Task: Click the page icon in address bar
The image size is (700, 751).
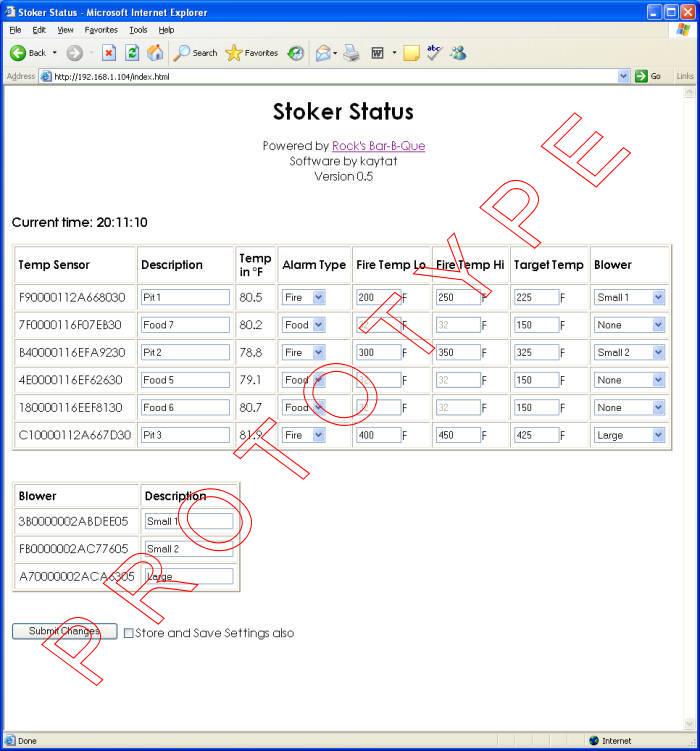Action: (46, 76)
